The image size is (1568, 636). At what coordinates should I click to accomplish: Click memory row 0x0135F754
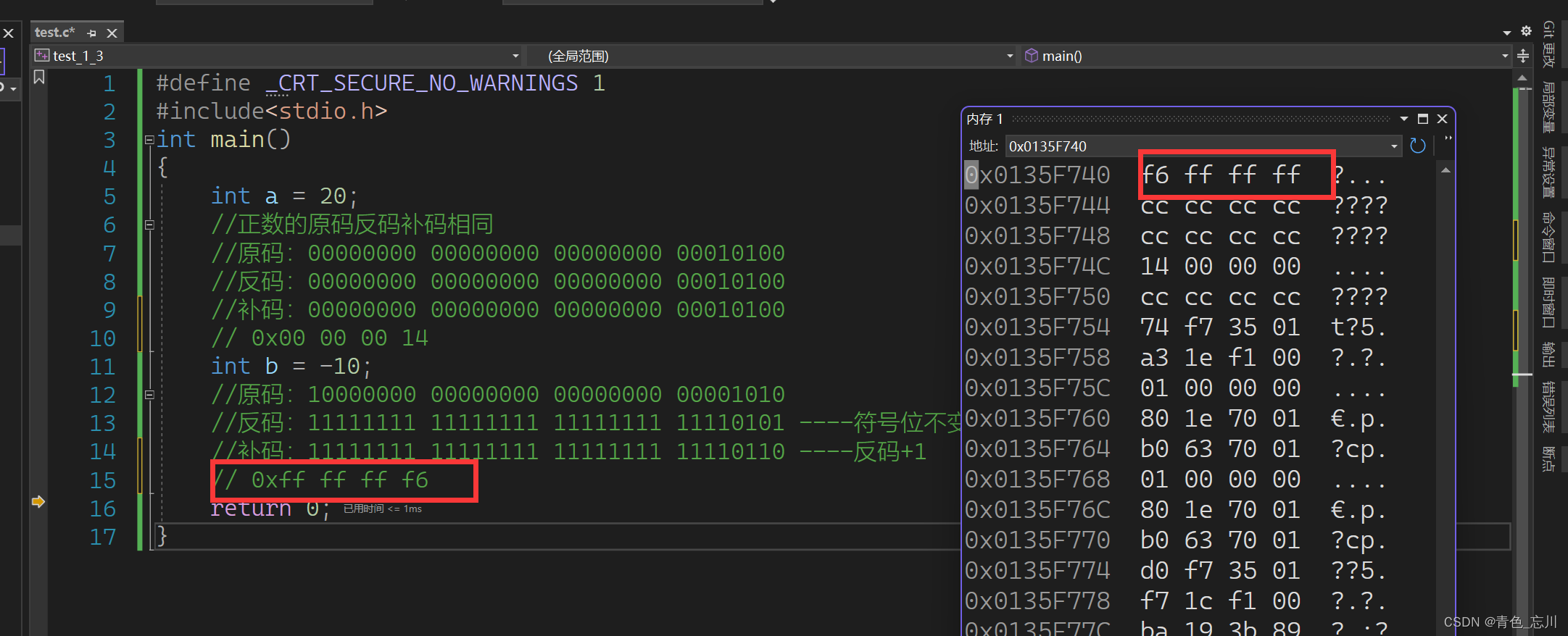1176,327
